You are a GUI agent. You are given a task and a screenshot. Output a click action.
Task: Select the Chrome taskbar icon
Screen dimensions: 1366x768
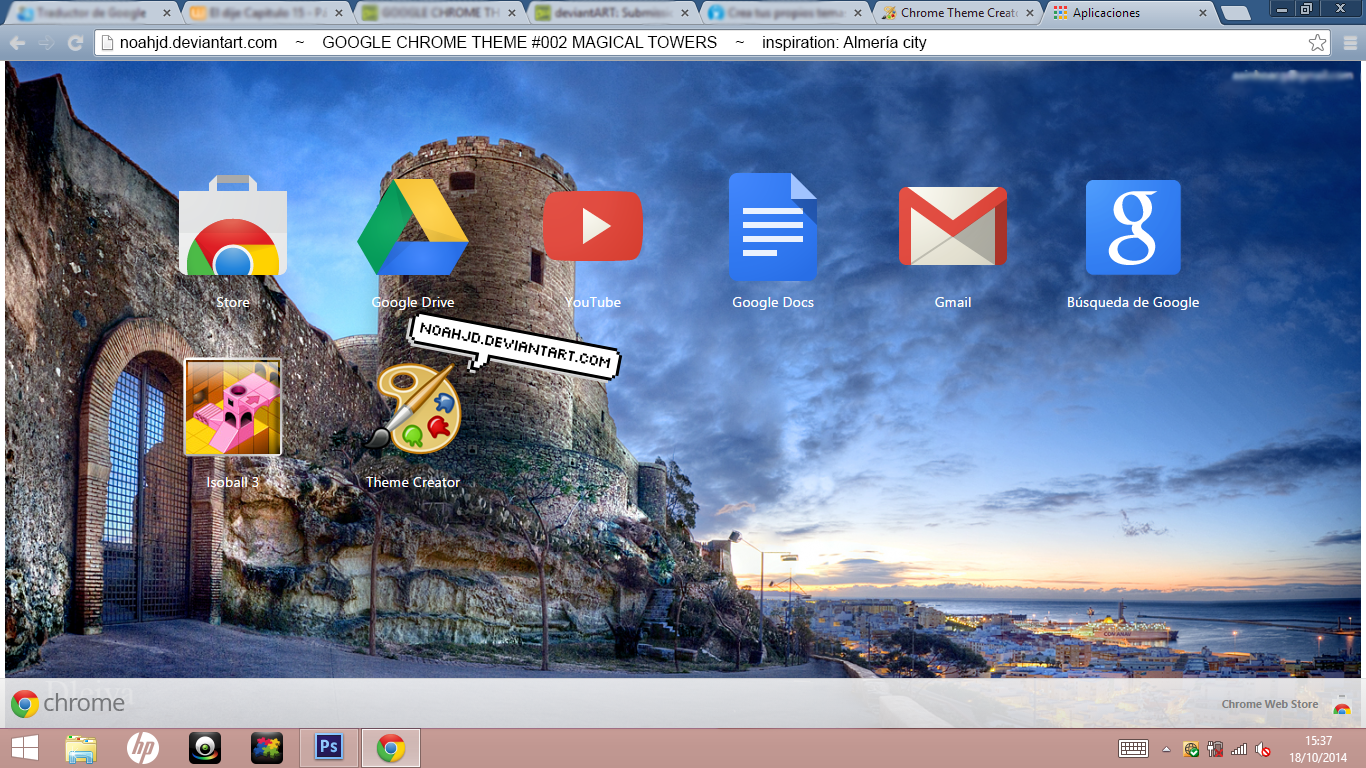click(x=391, y=748)
